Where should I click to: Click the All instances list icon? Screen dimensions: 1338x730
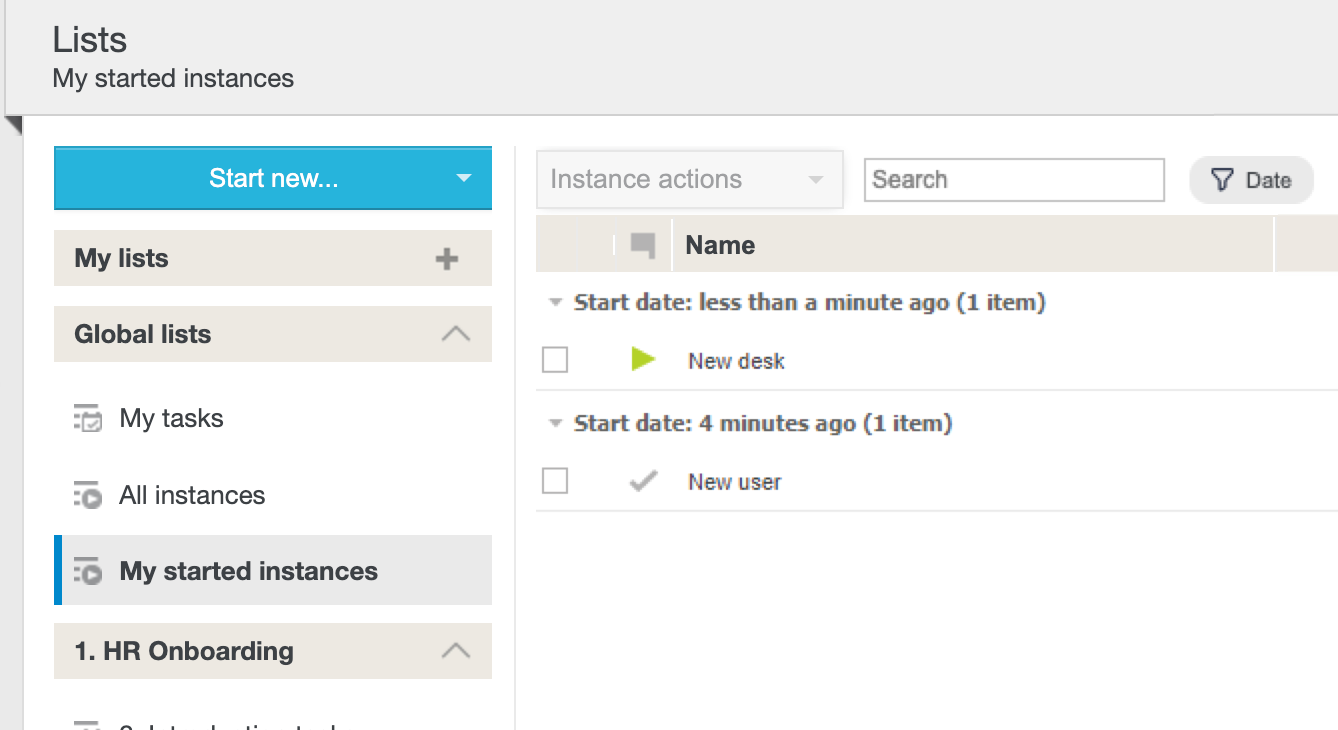(88, 495)
